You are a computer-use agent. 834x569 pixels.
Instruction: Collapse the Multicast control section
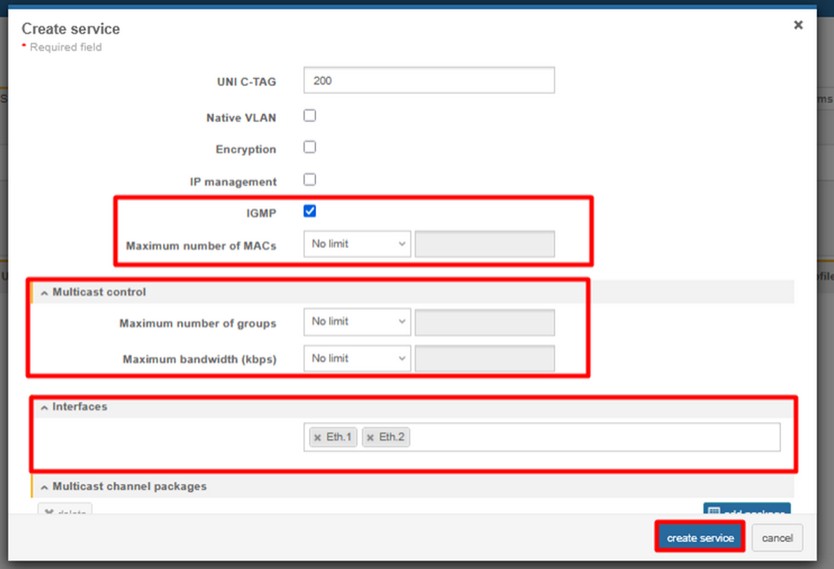tap(44, 292)
